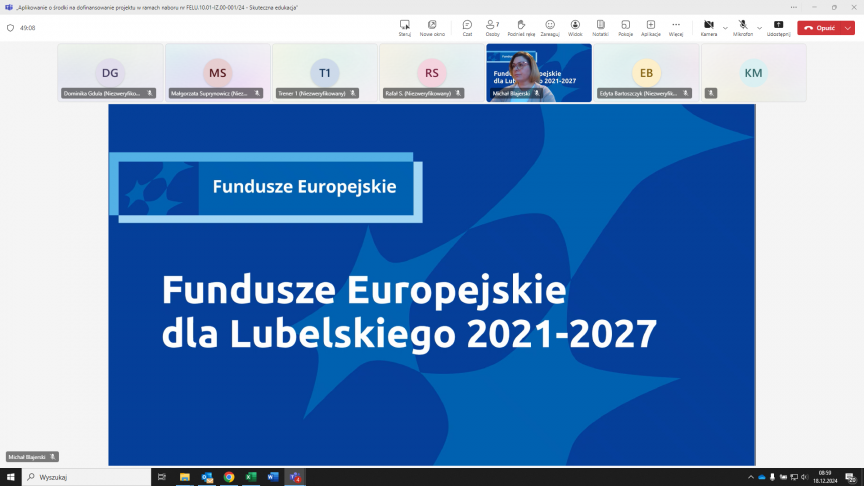Select participant tile T1 Trener 1
Viewport: 864px width, 486px height.
click(x=325, y=73)
